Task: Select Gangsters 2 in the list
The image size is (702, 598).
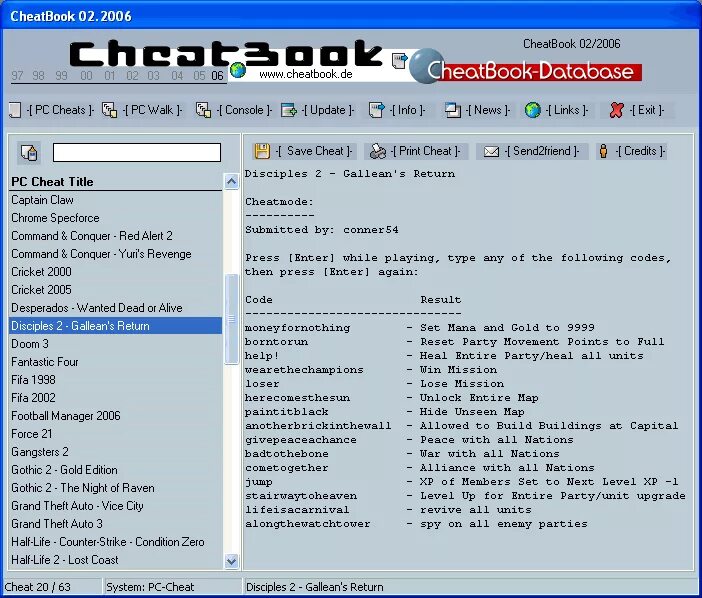Action: (116, 452)
